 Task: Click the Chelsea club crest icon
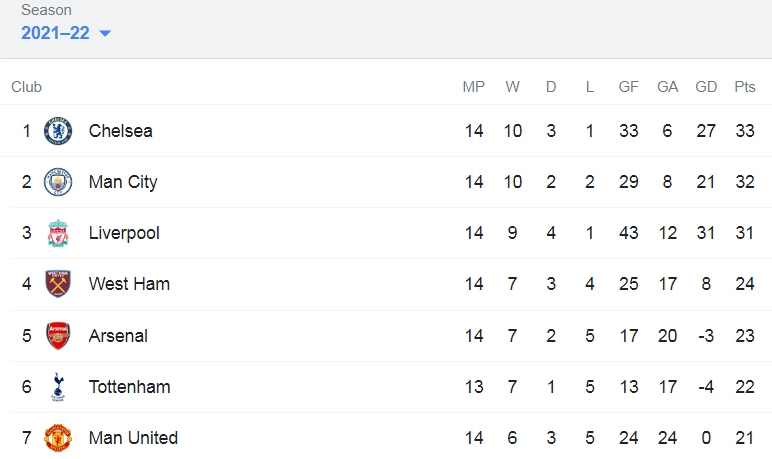(x=58, y=131)
